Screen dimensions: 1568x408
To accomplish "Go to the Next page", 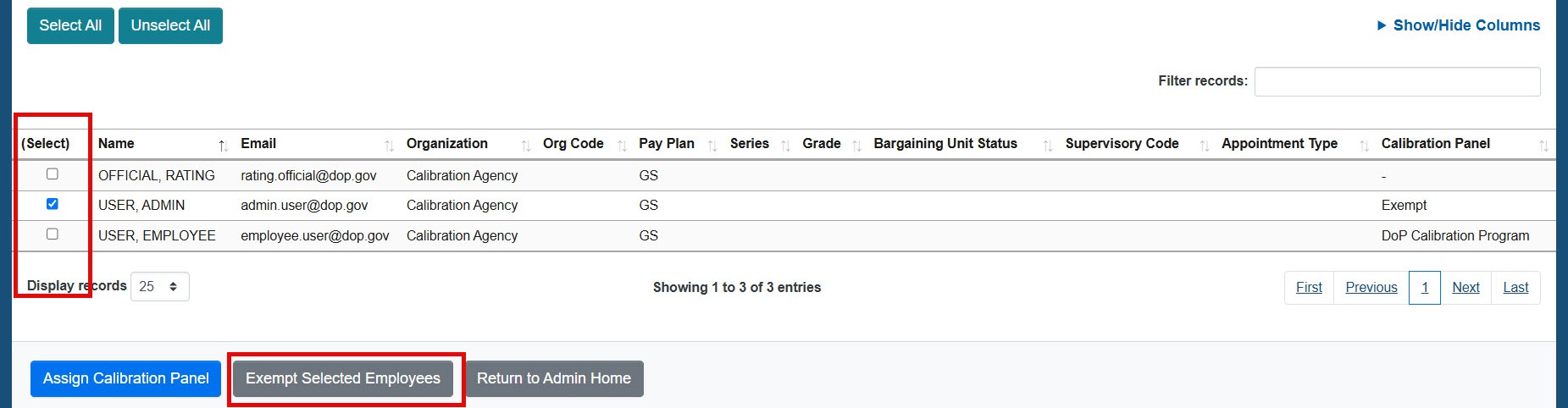I will coord(1465,288).
